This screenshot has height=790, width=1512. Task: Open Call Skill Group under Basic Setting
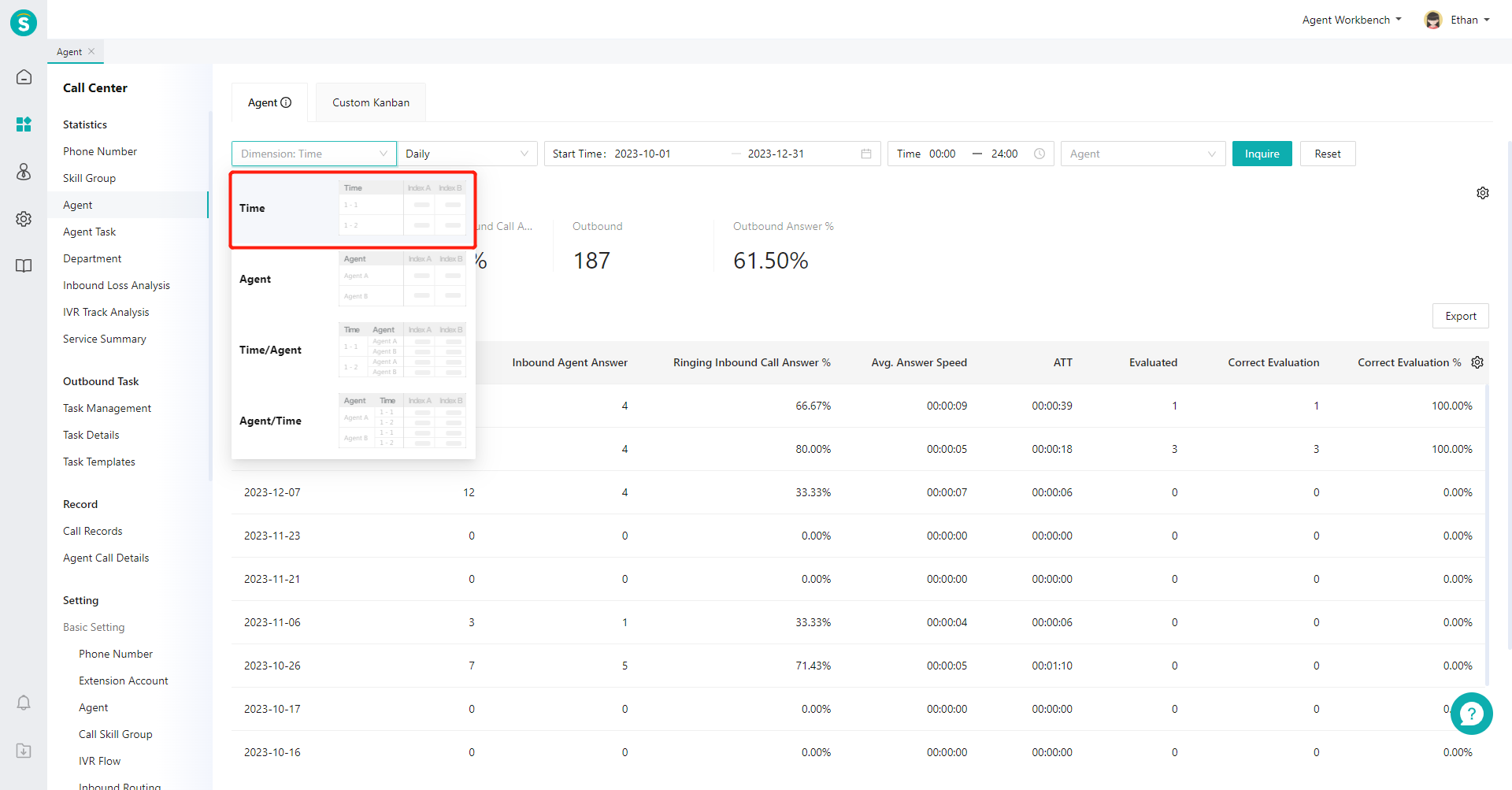[116, 734]
